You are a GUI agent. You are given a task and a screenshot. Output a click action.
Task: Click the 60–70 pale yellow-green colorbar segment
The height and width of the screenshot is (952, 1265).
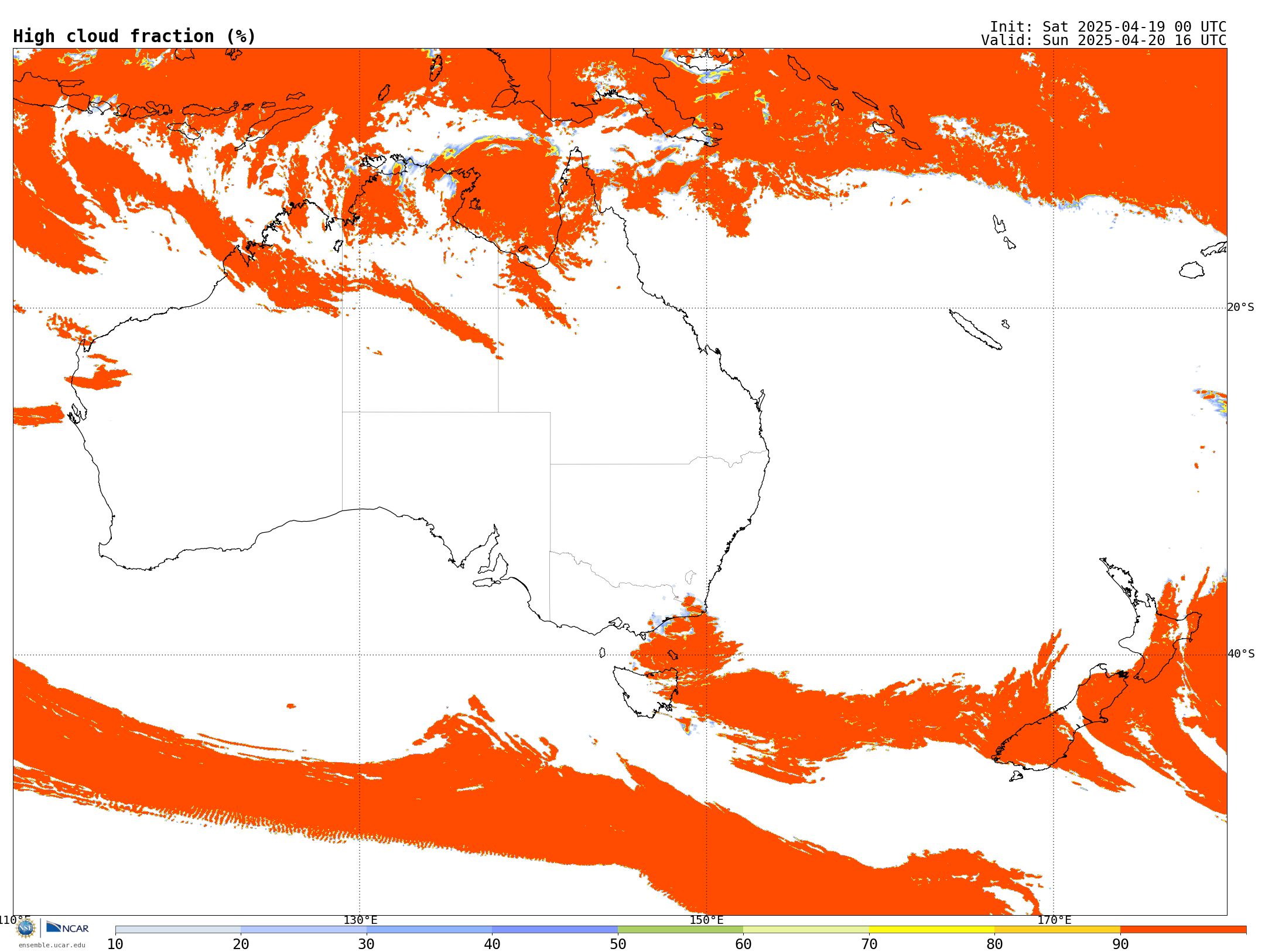tap(806, 930)
